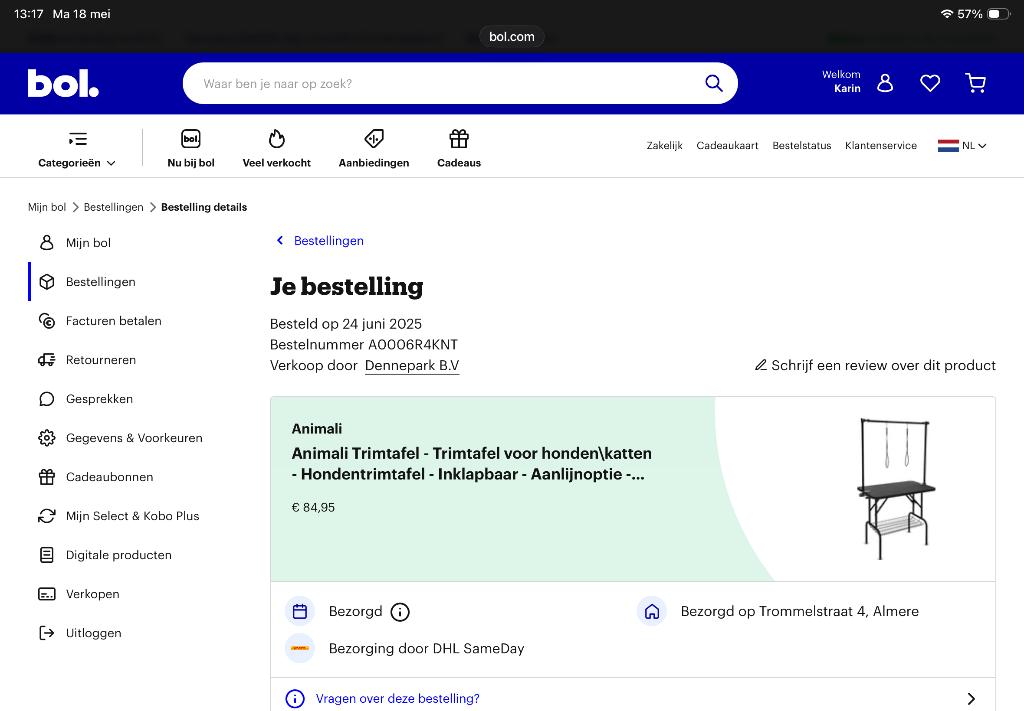The image size is (1024, 711).
Task: Click Bestellingen breadcrumb
Action: 114,207
